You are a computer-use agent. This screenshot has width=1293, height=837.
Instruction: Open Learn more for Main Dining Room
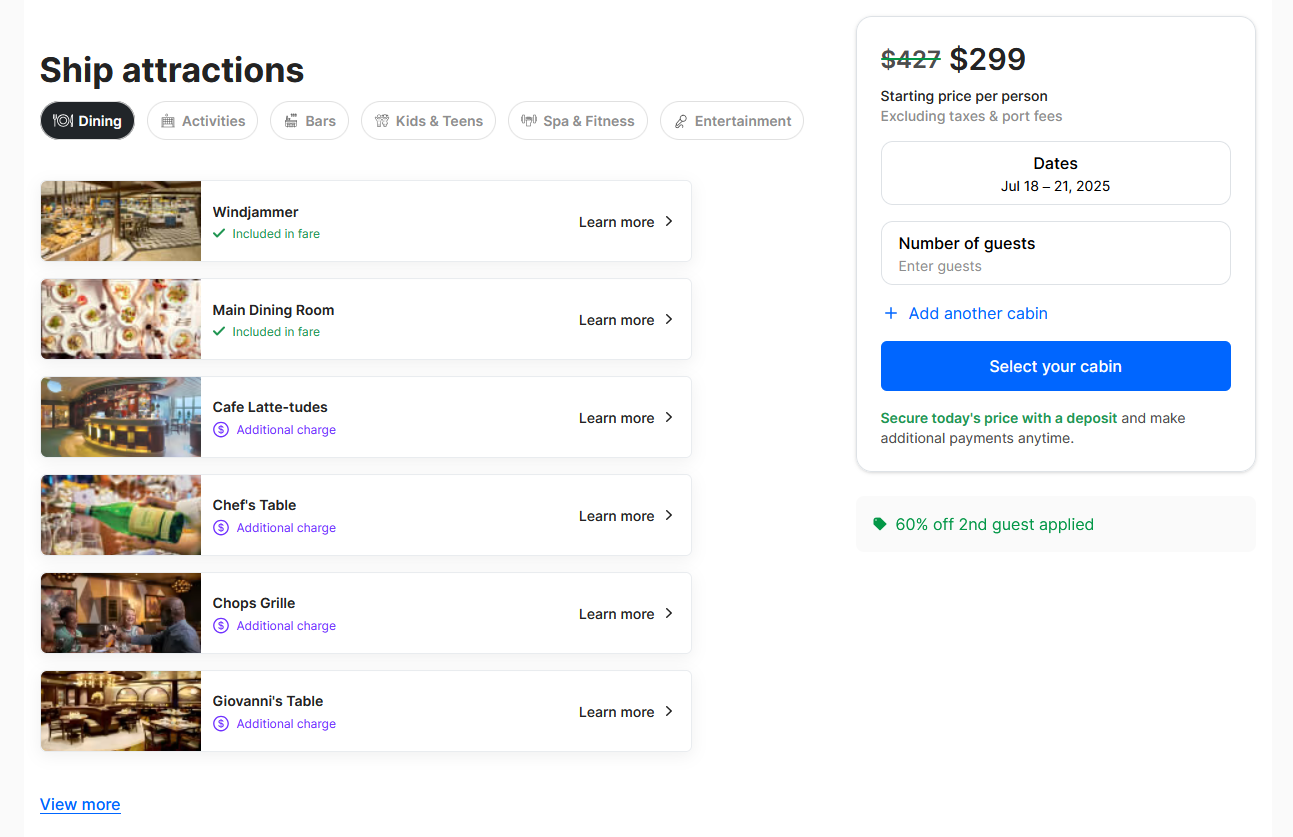click(x=617, y=320)
